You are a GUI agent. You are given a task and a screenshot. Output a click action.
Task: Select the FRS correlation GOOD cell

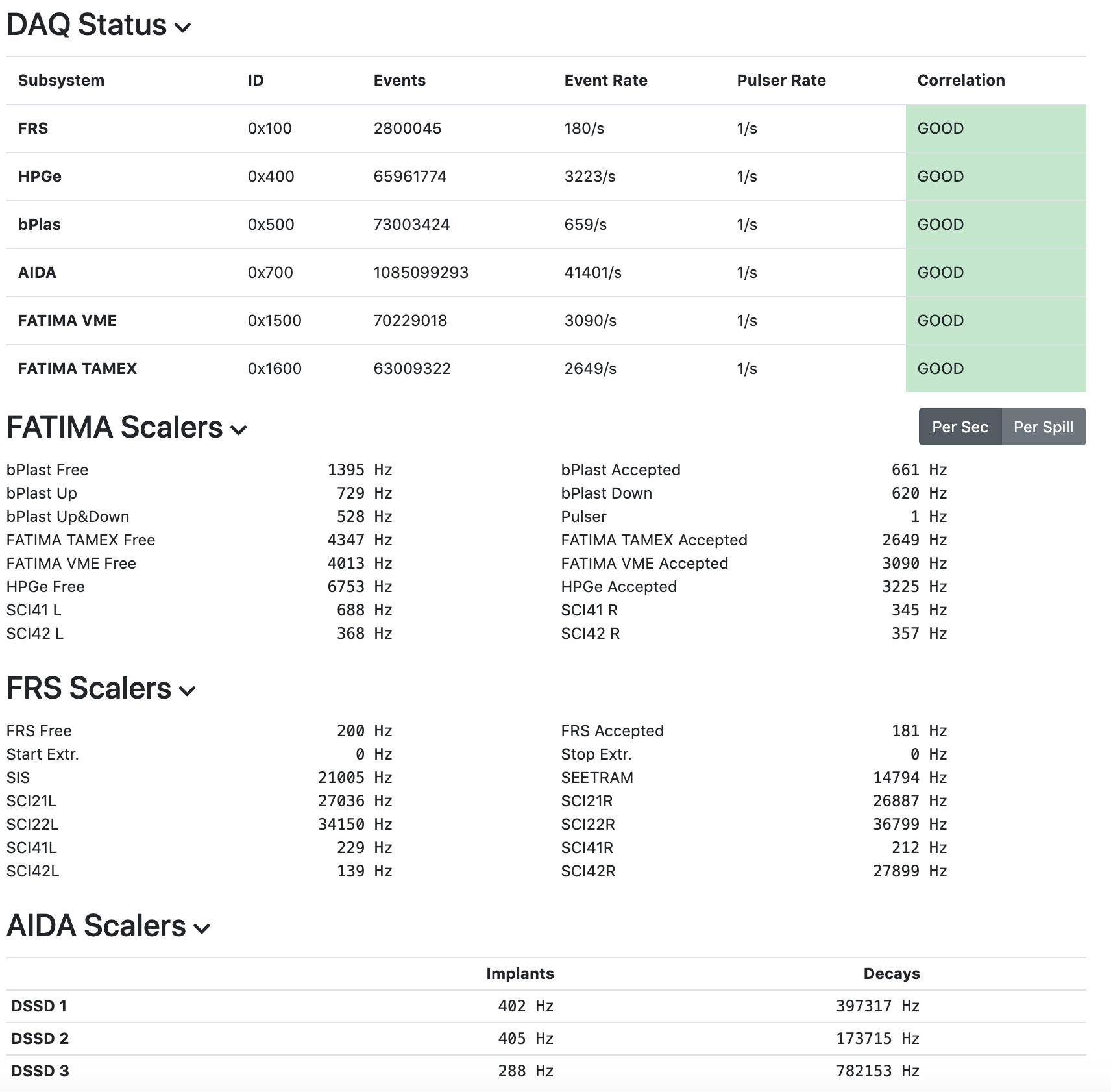pyautogui.click(x=995, y=129)
